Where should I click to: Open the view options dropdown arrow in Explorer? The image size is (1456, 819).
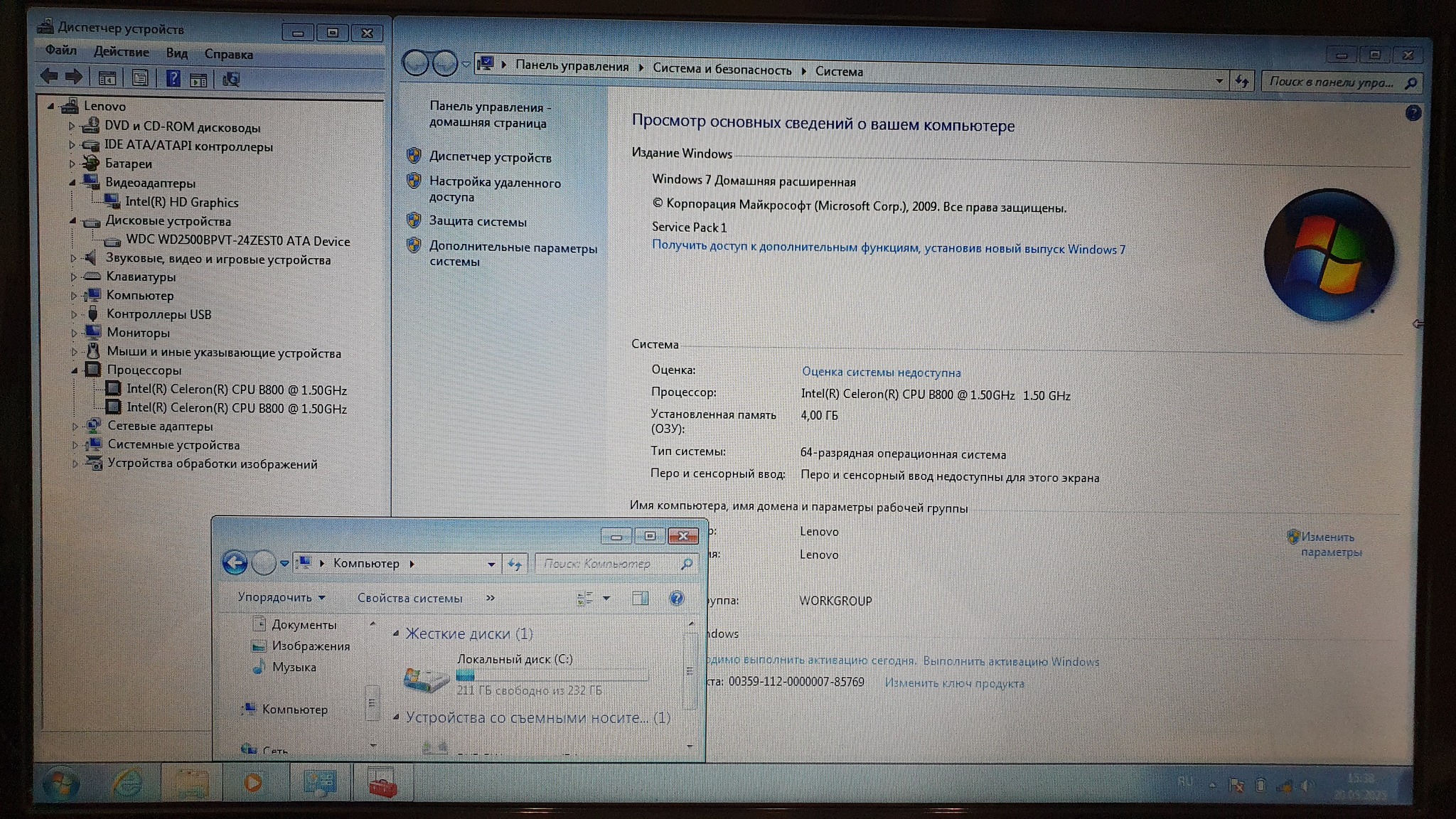[x=606, y=599]
